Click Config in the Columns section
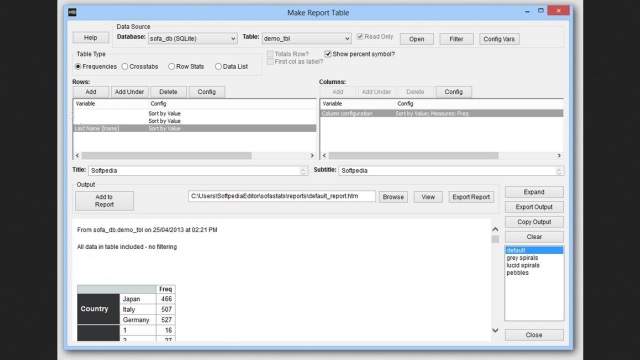This screenshot has height=360, width=640. [454, 92]
